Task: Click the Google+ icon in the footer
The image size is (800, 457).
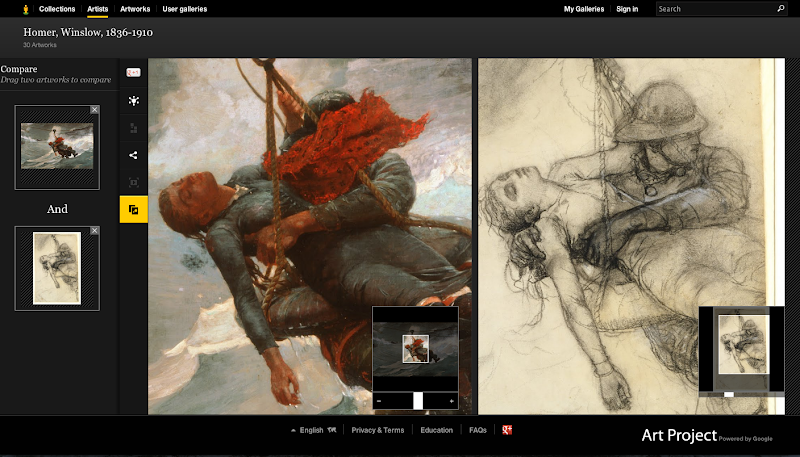Action: [507, 430]
